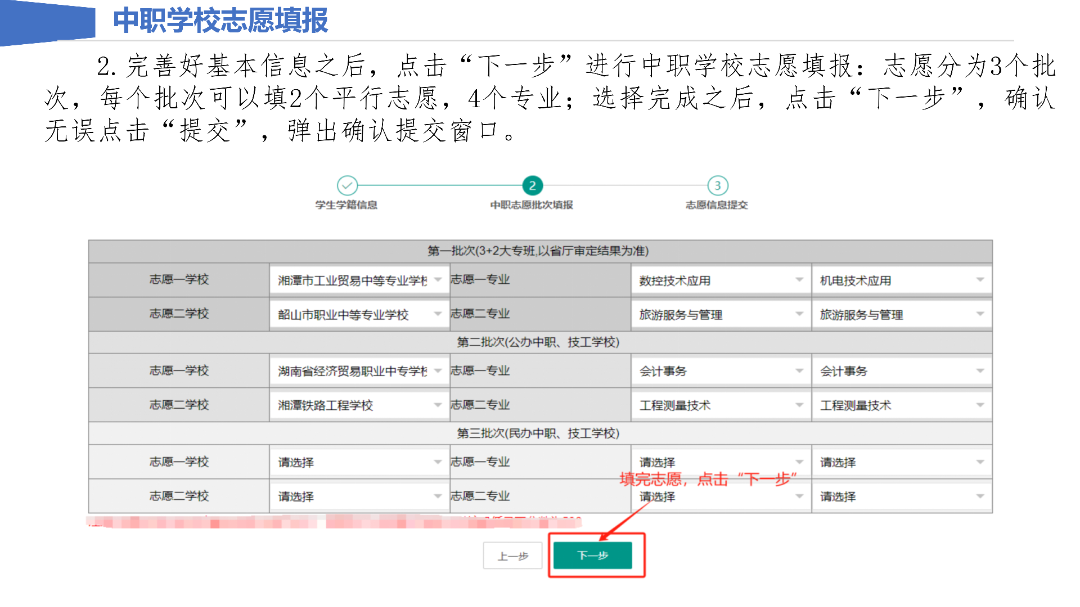
Task: Click 志愿二学校 label in 第一批次
Action: [179, 313]
